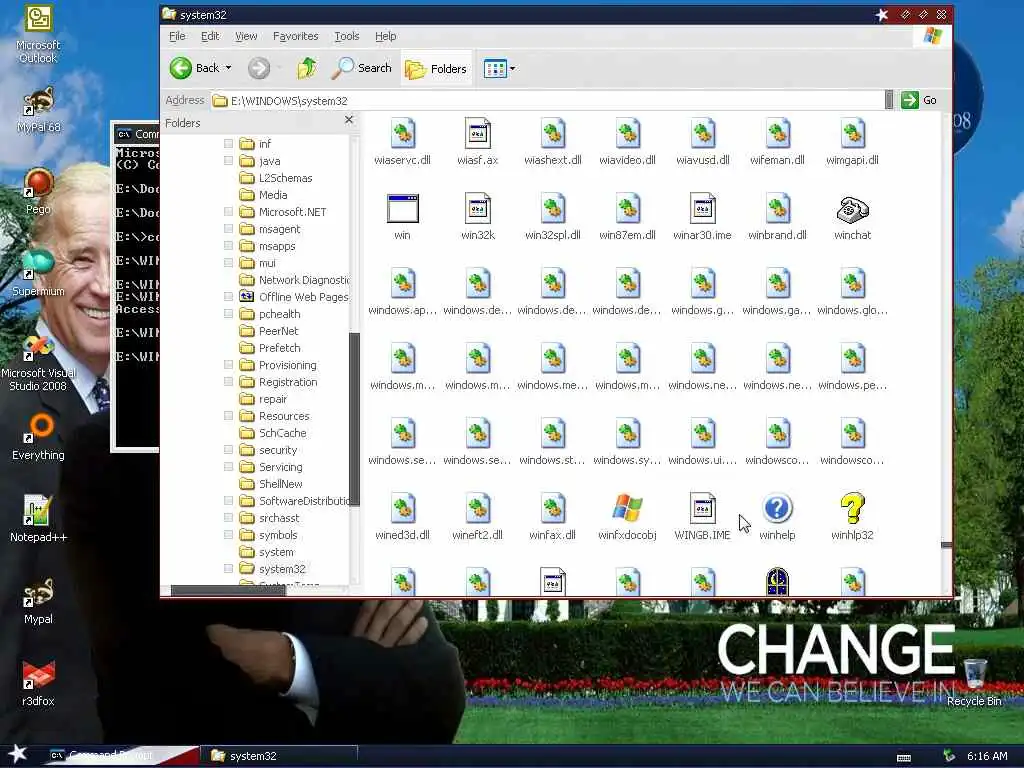1024x768 pixels.
Task: Click the star Start button on taskbar
Action: click(17, 754)
